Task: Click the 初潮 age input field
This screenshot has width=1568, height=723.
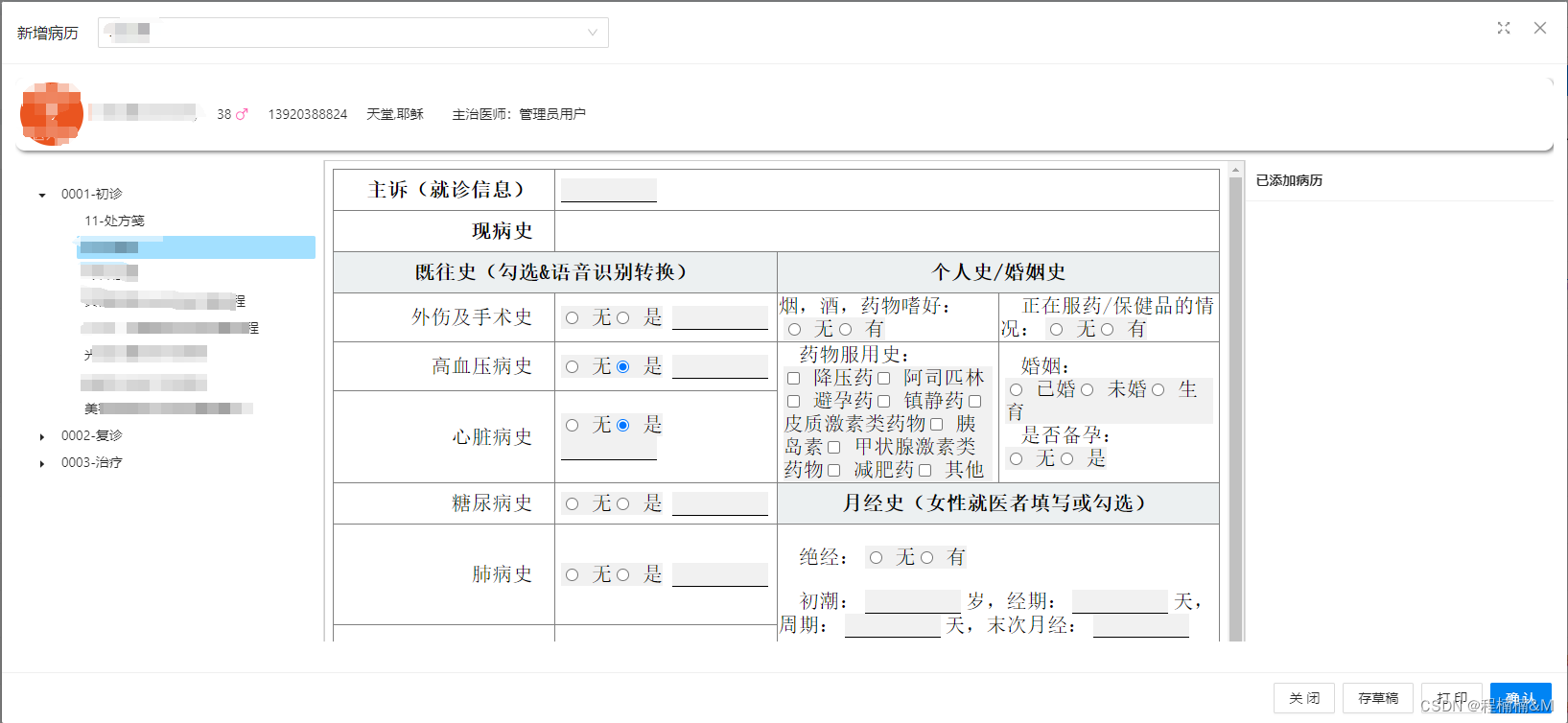Action: click(913, 601)
